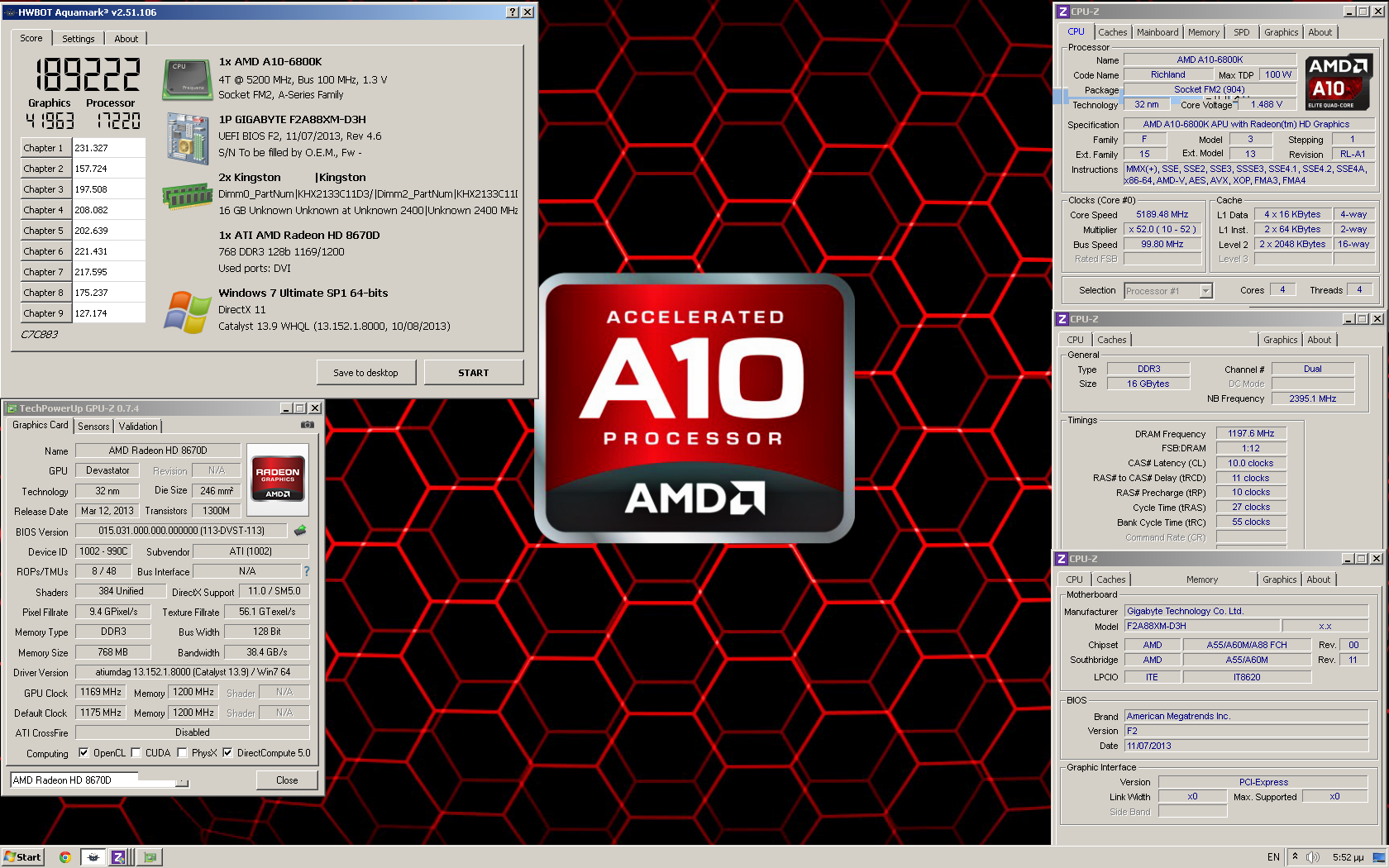
Task: Open About tab in bottom CPU-Z window
Action: click(x=1319, y=579)
